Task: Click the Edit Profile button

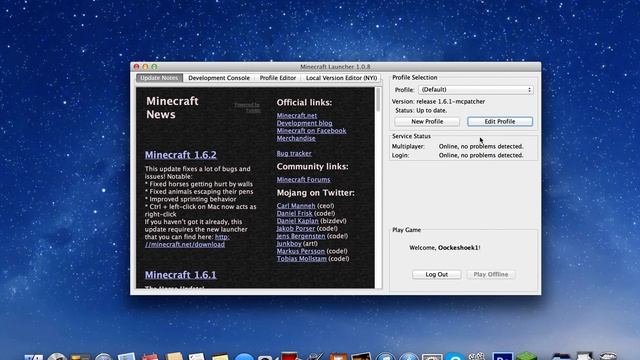Action: point(500,121)
